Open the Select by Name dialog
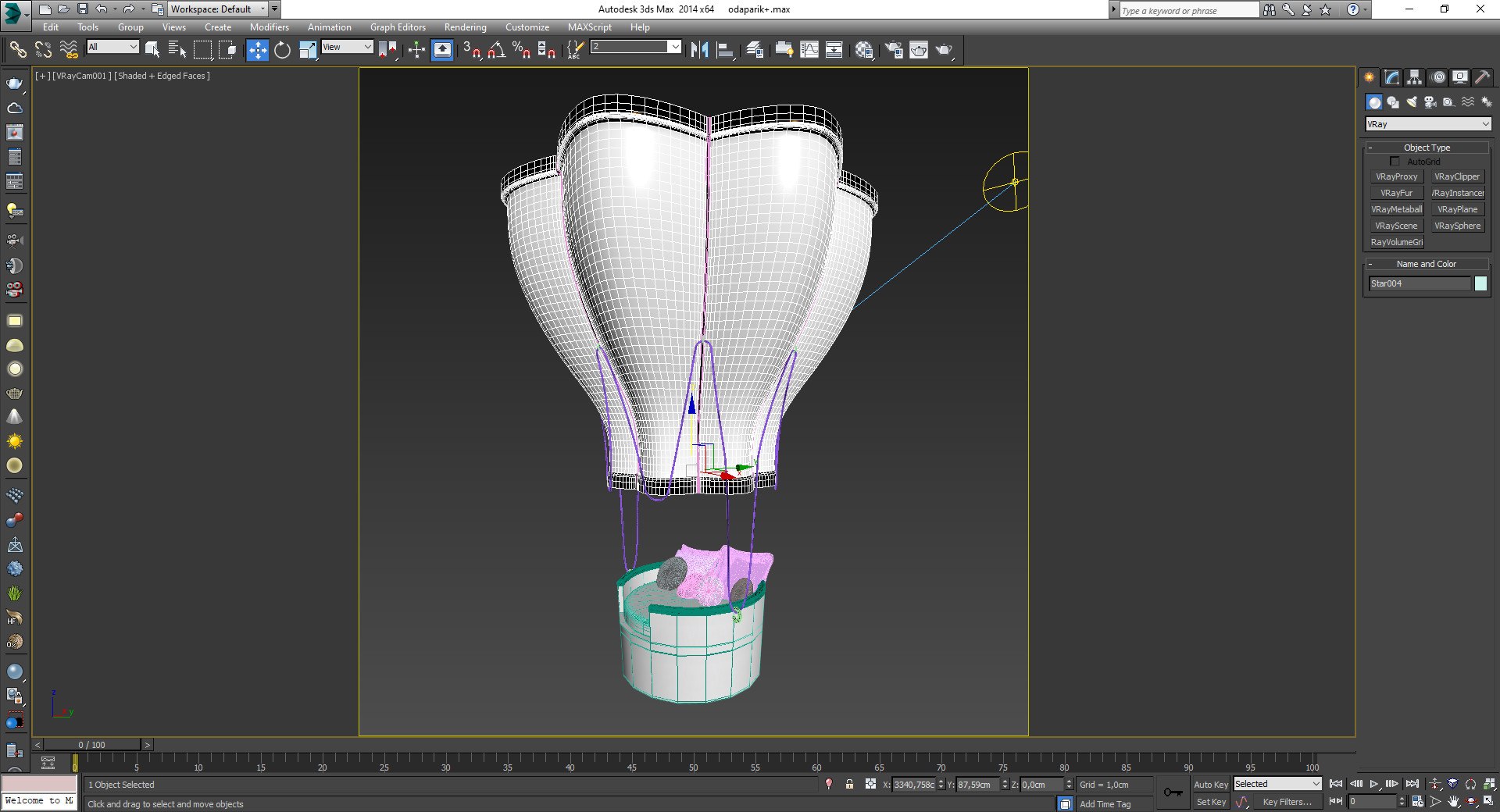 (177, 50)
